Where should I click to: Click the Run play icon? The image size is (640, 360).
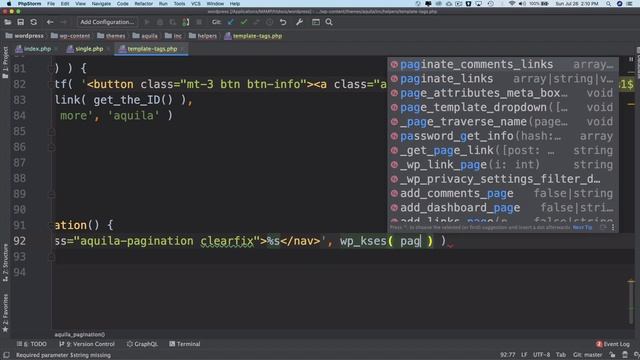click(147, 22)
